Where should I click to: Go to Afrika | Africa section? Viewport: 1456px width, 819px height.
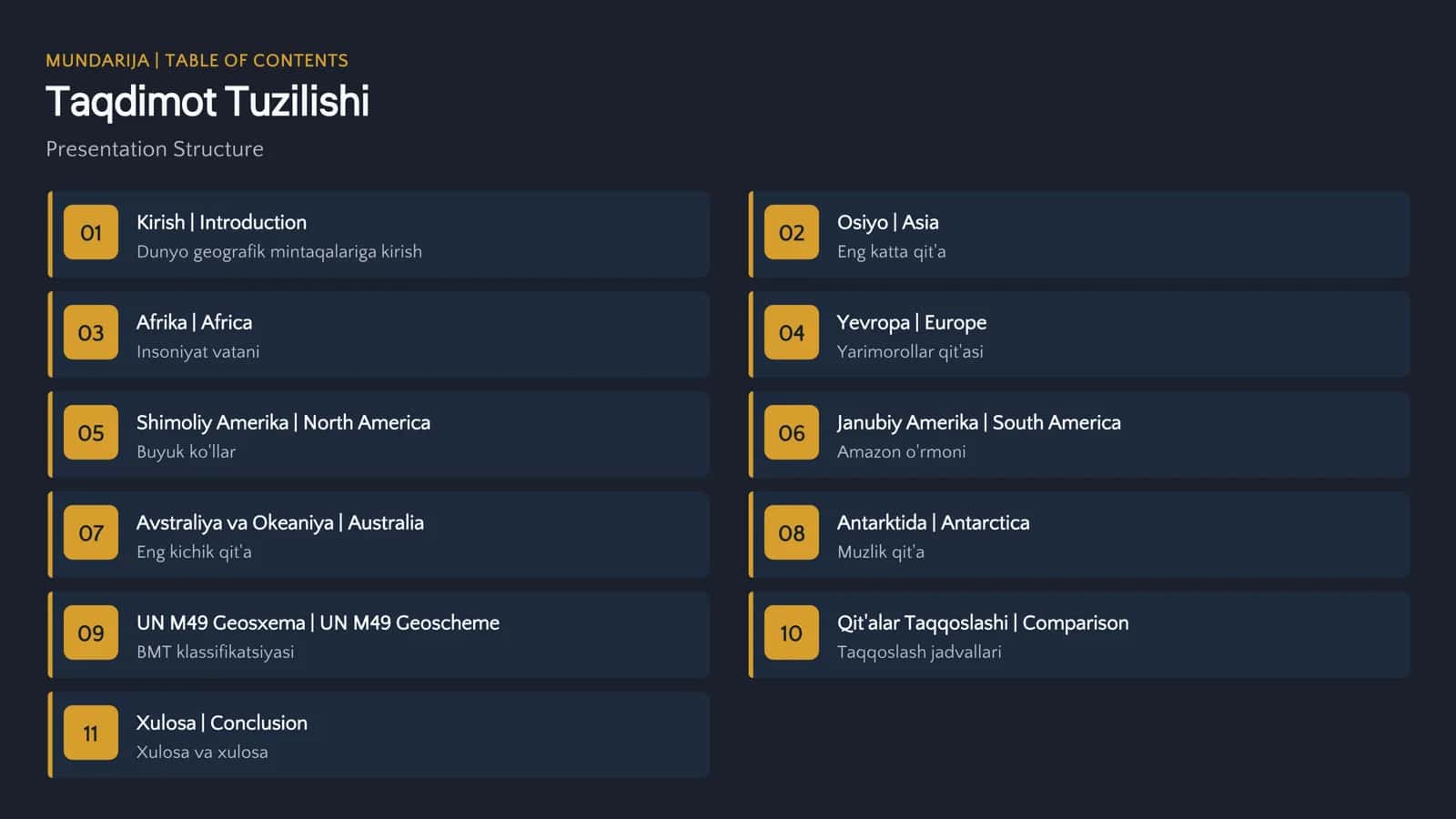click(x=379, y=335)
